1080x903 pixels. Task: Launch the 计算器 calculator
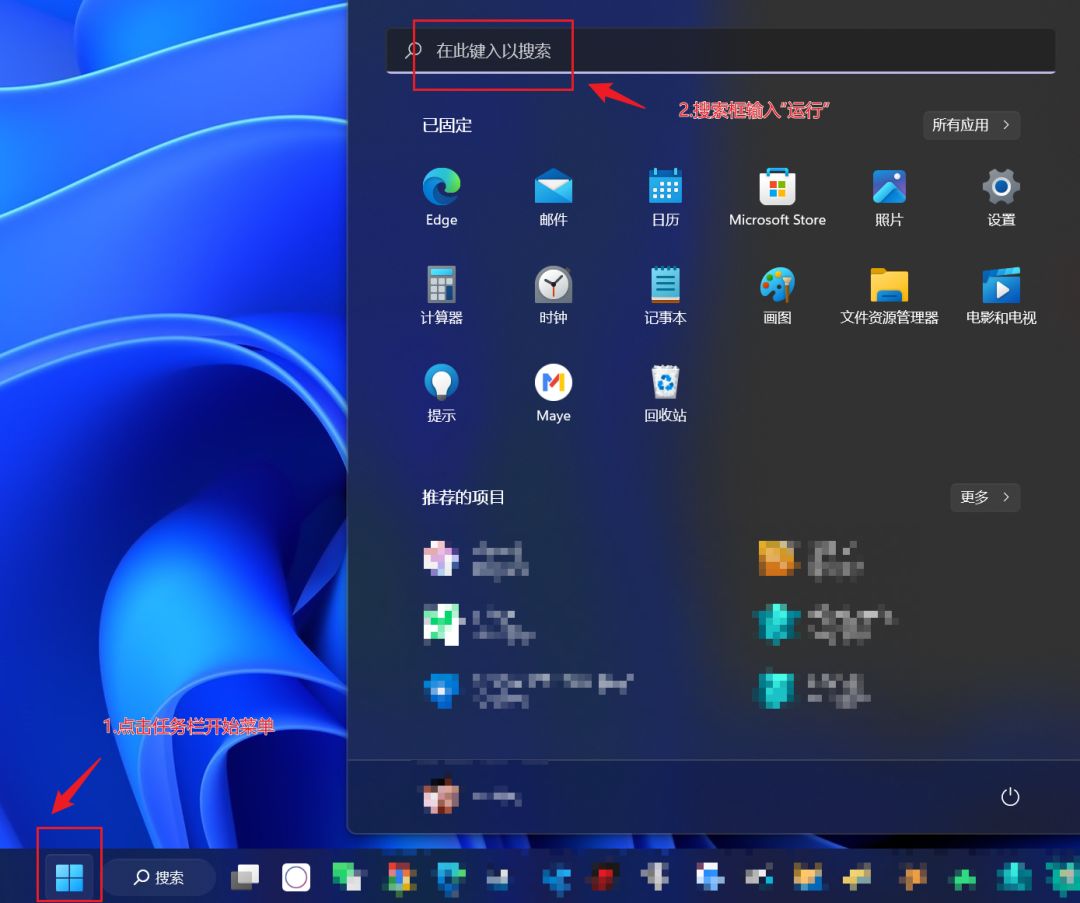point(441,285)
